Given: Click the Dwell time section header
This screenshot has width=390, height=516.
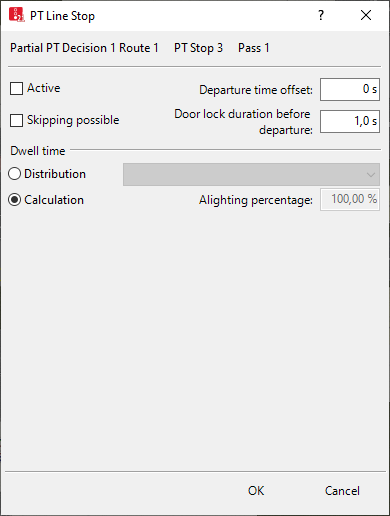Looking at the screenshot, I should point(38,151).
